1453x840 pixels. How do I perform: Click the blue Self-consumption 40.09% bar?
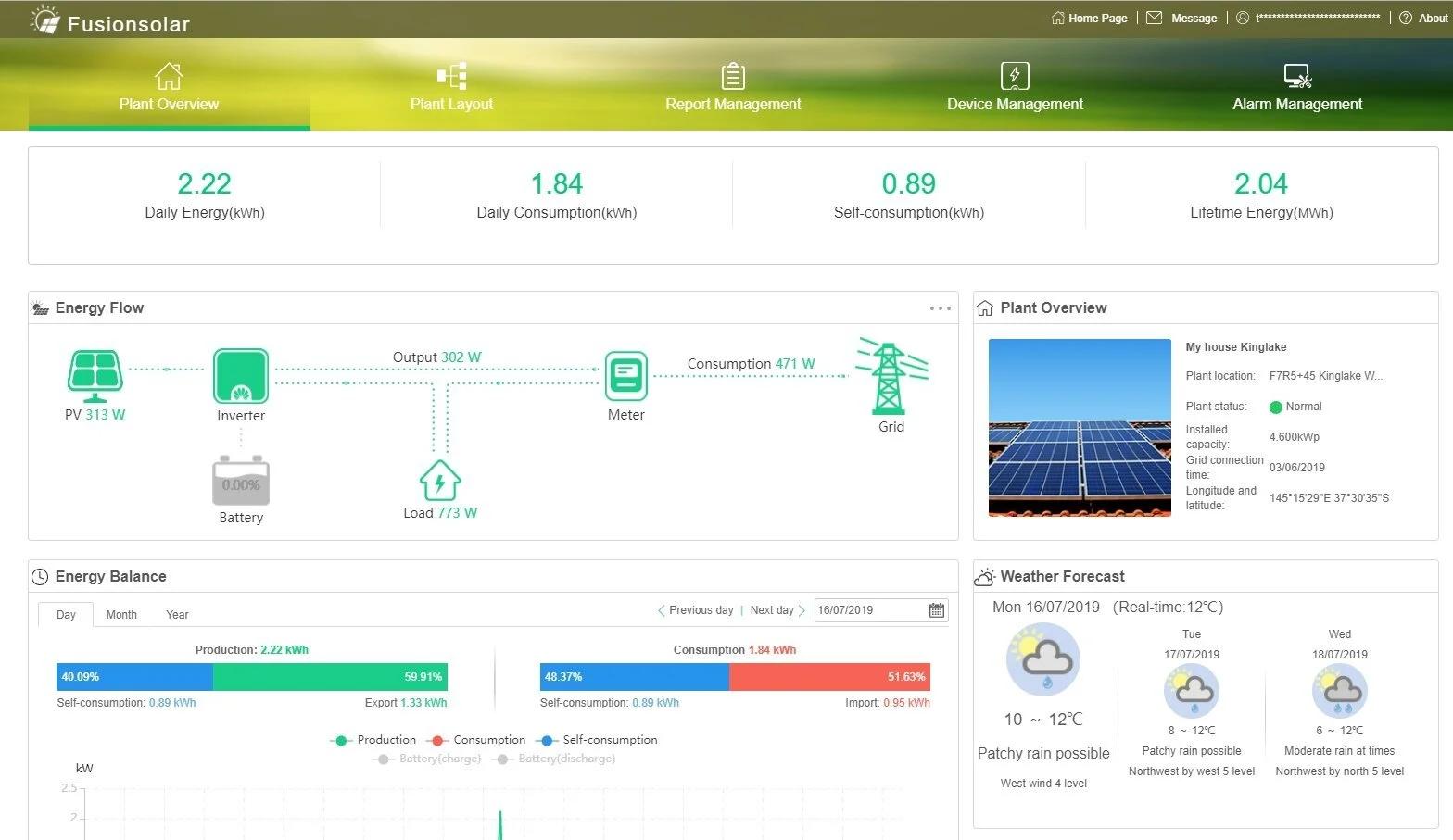pyautogui.click(x=134, y=677)
